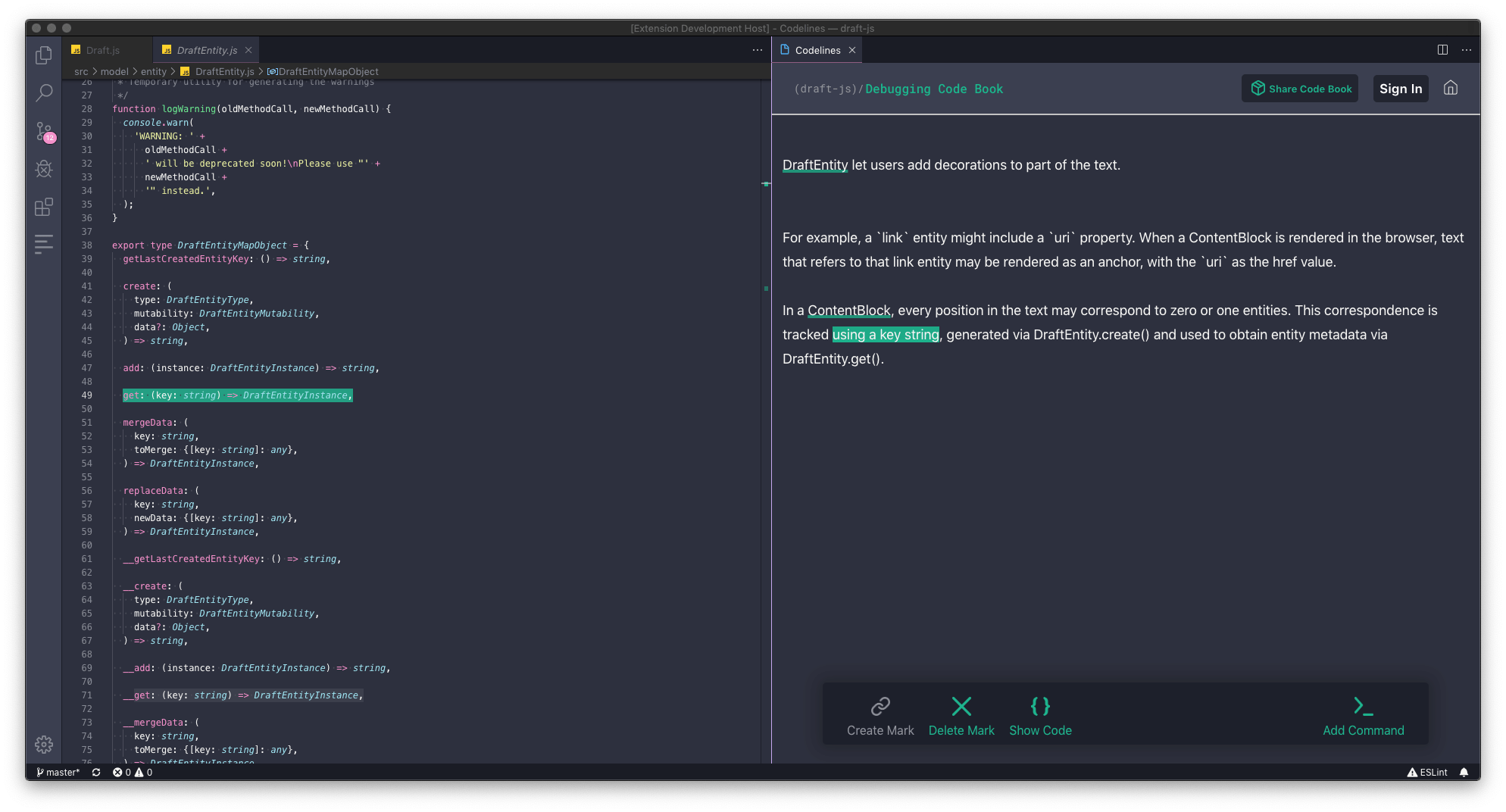Open the Run and Debug view
Image resolution: width=1506 pixels, height=812 pixels.
coord(43,169)
